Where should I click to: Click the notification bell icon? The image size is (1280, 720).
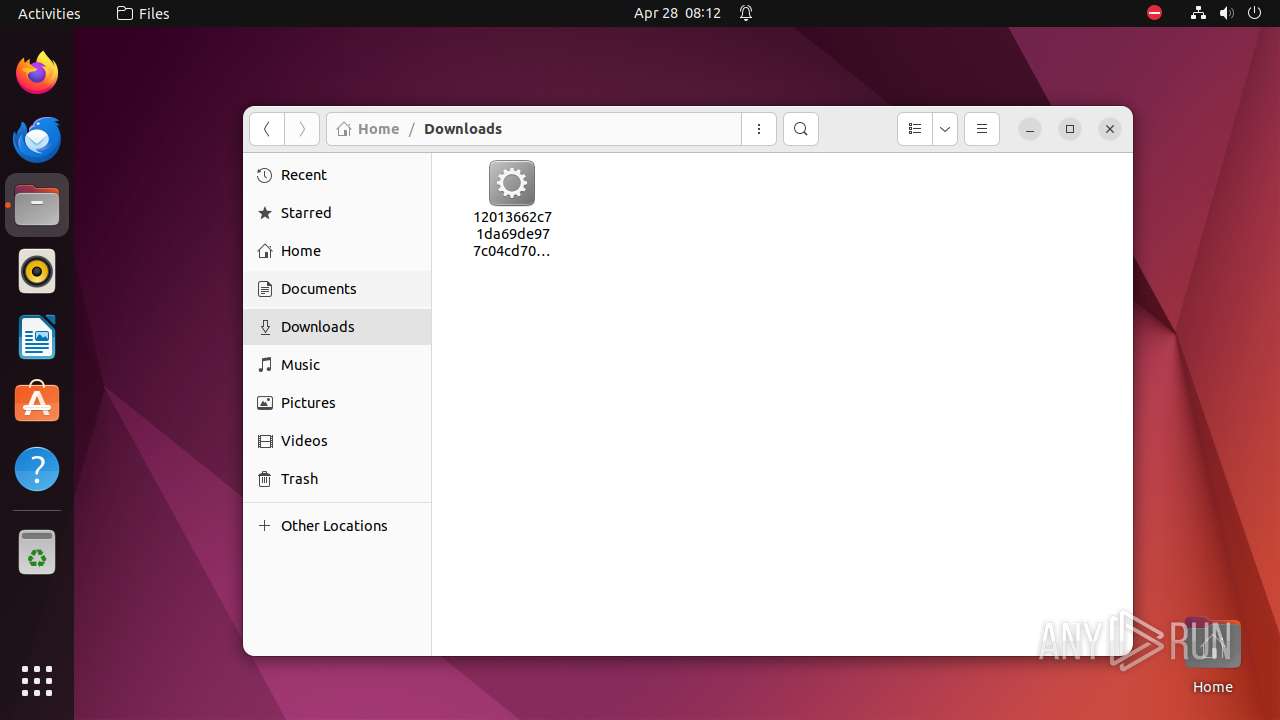[746, 13]
